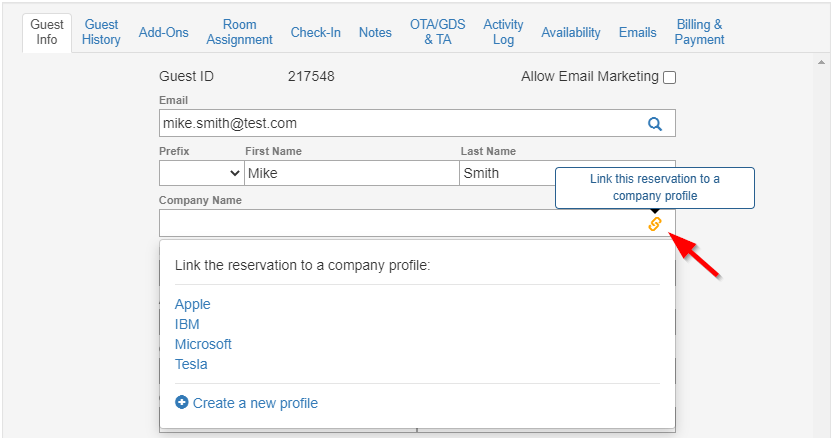Link reservation to IBM profile

pos(187,324)
